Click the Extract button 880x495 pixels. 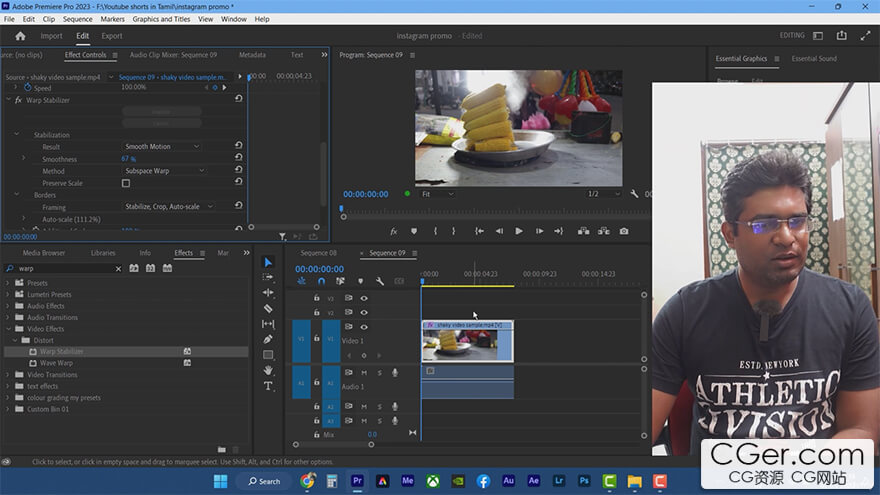[x=604, y=231]
